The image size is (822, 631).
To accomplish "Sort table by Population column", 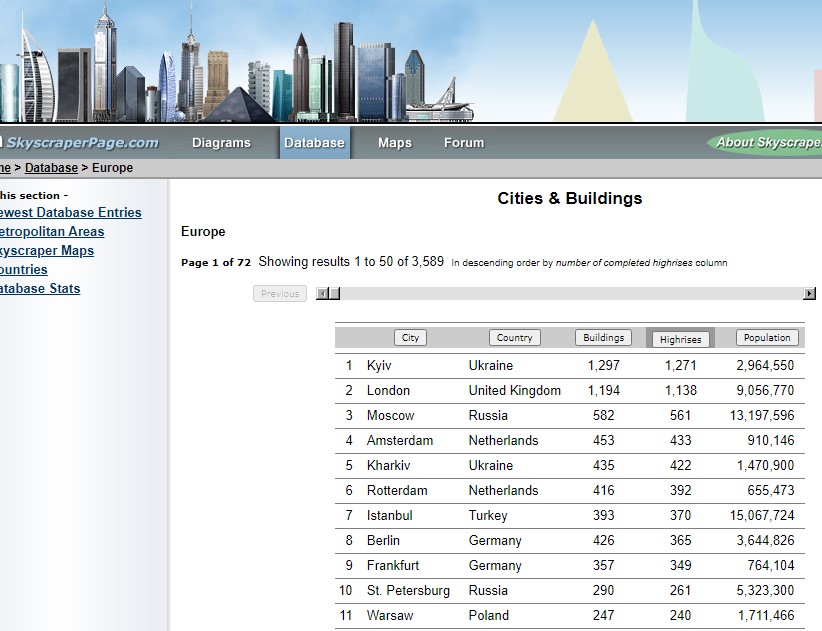I will pos(767,338).
